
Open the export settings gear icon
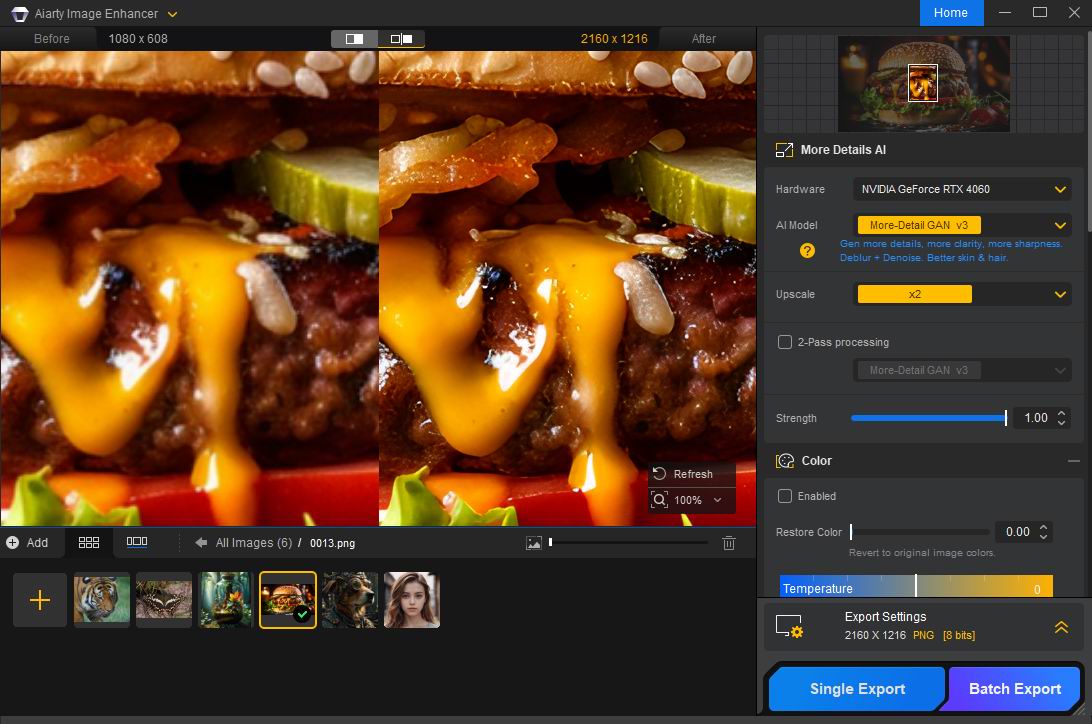coord(789,627)
